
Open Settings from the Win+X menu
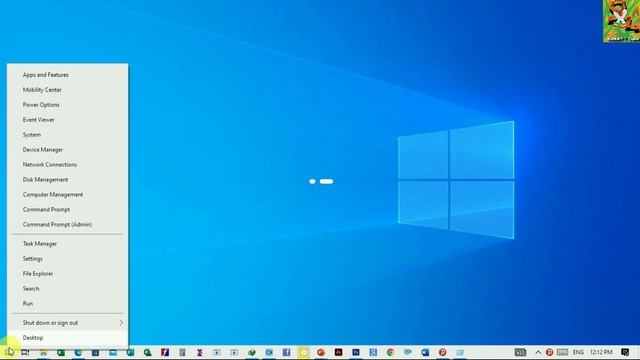point(67,259)
